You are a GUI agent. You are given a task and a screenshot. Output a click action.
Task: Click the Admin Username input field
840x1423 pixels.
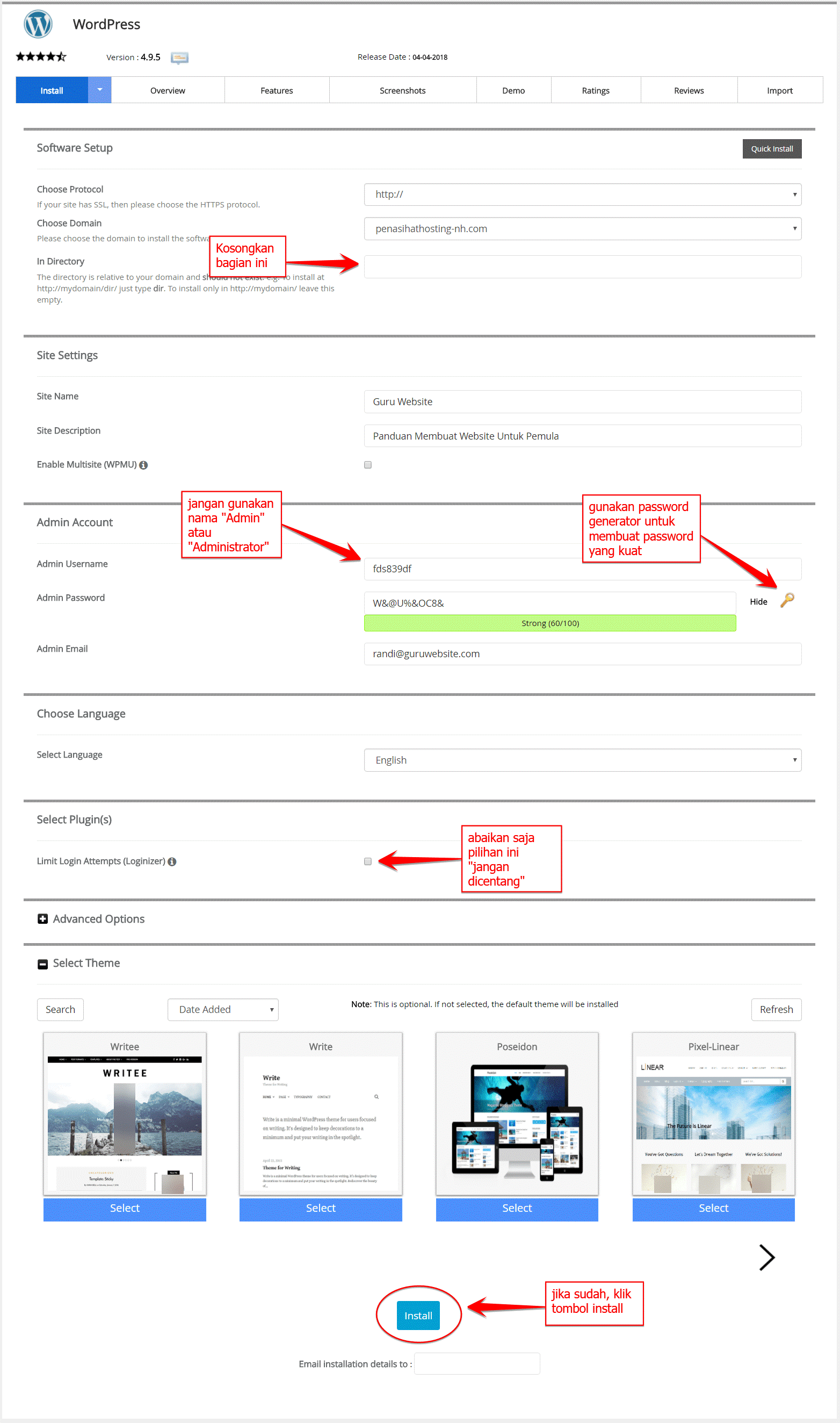[582, 569]
